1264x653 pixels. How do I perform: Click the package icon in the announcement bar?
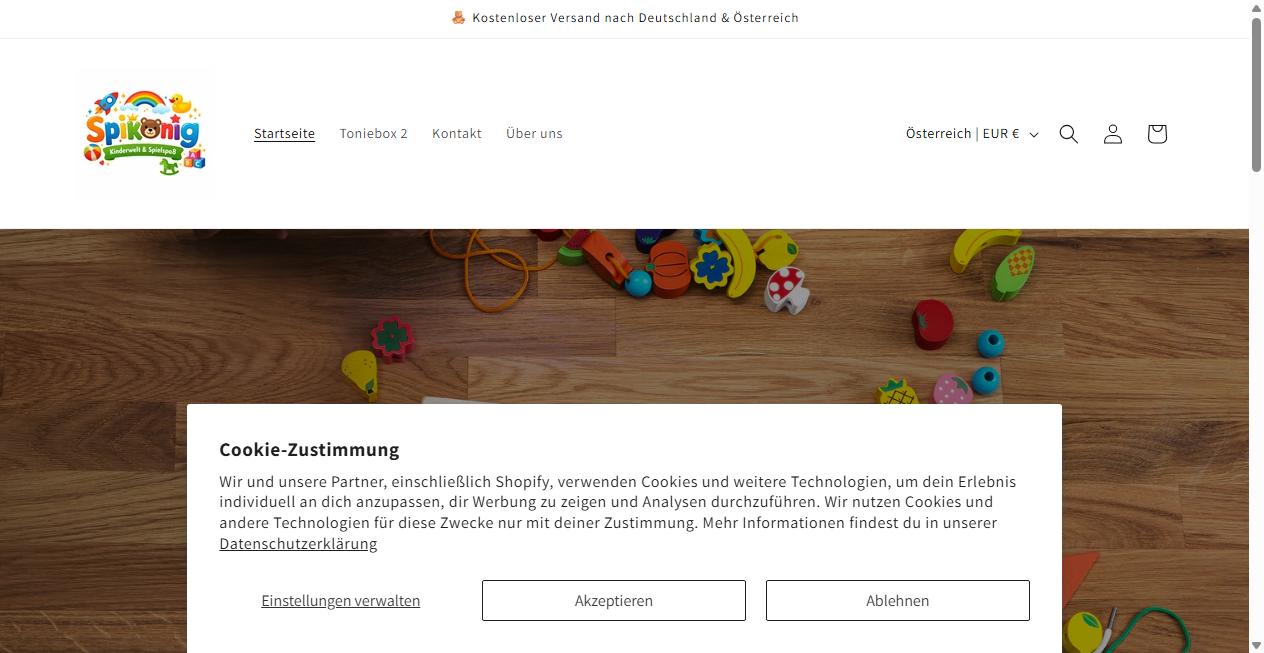(458, 17)
